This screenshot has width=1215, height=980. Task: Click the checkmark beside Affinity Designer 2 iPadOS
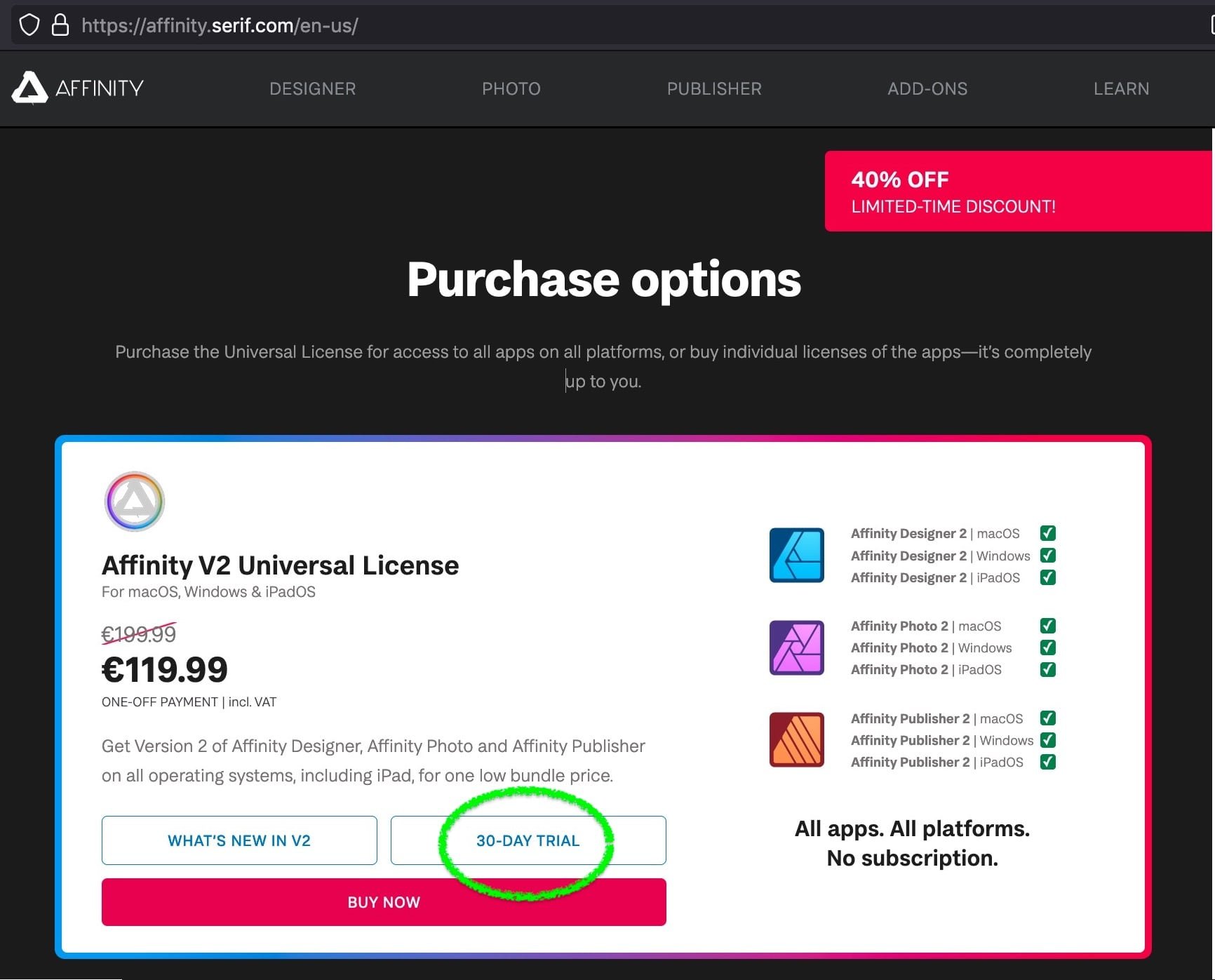1048,577
